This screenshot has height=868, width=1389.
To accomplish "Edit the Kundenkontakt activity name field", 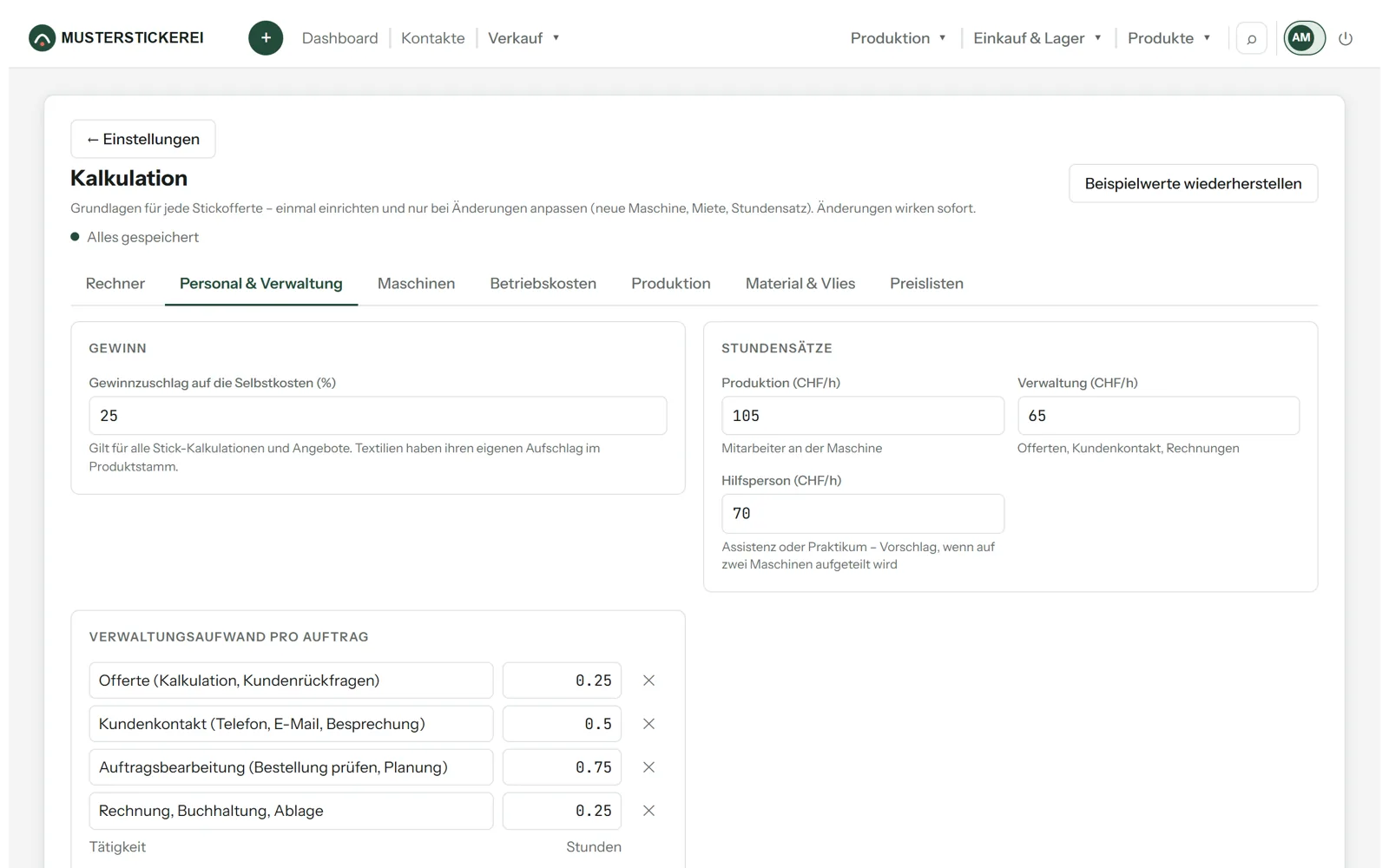I will point(291,724).
